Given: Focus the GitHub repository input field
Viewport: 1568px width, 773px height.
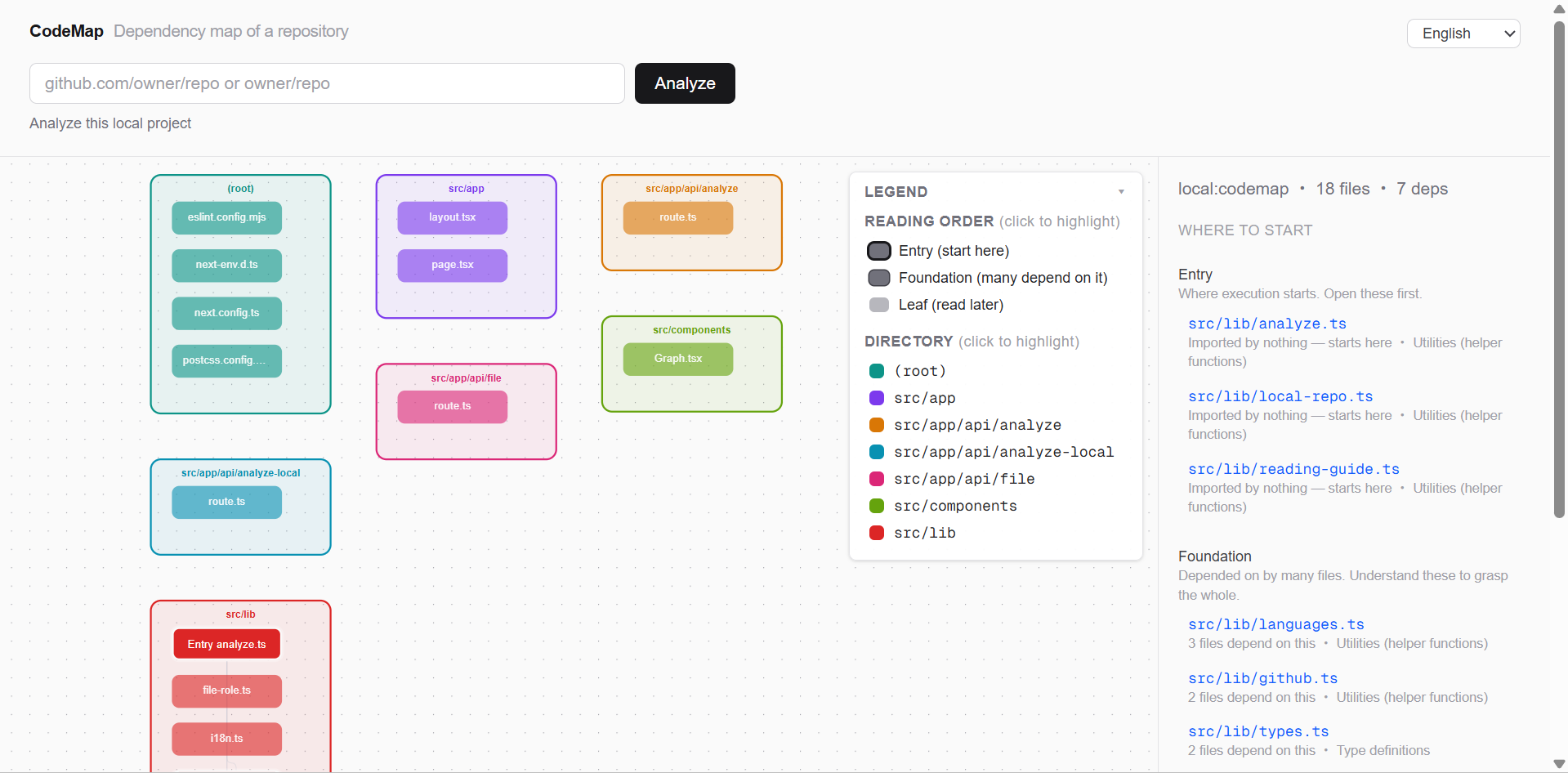Looking at the screenshot, I should [x=327, y=83].
